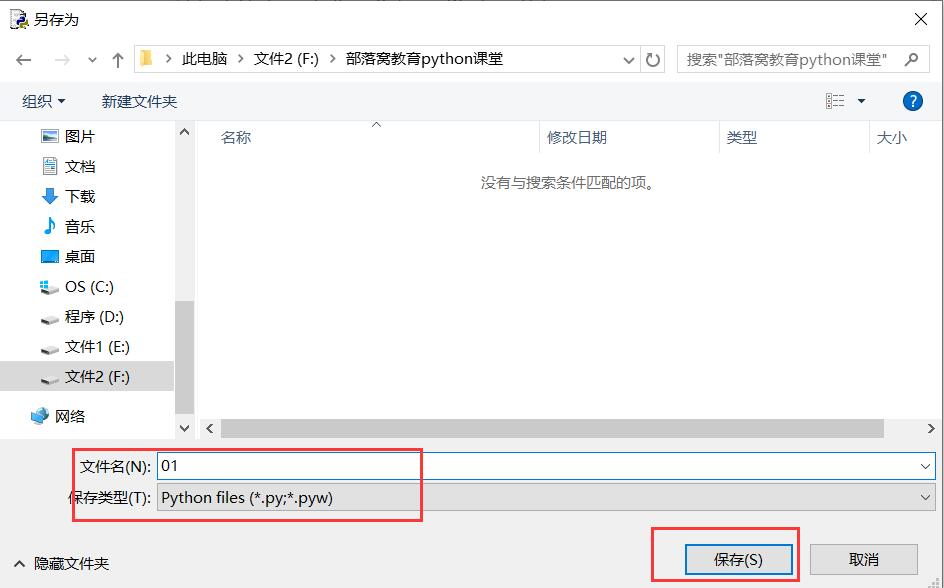944x588 pixels.
Task: Open the 组织 menu
Action: click(x=43, y=101)
